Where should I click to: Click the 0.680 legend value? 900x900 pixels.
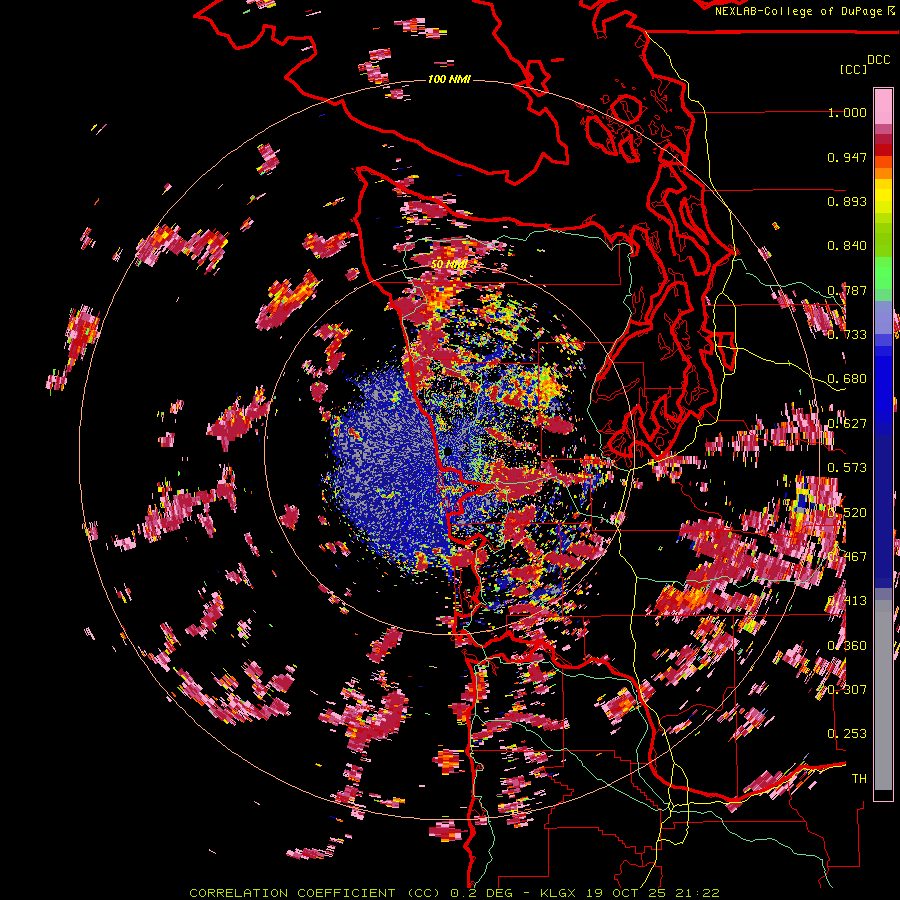[847, 379]
